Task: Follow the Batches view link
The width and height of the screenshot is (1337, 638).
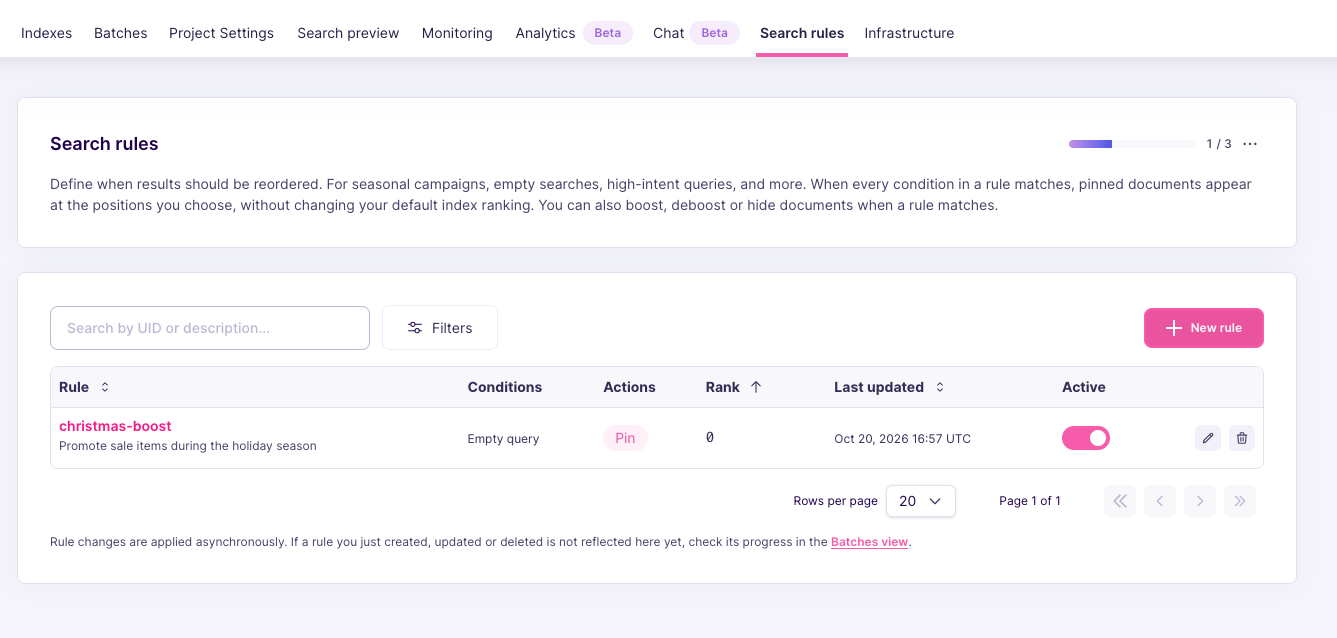Action: tap(869, 542)
